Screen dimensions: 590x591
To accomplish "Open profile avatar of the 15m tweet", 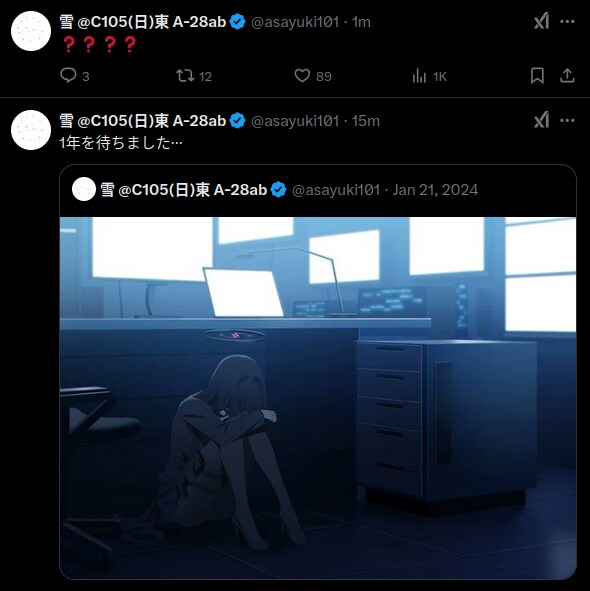I will click(x=31, y=130).
